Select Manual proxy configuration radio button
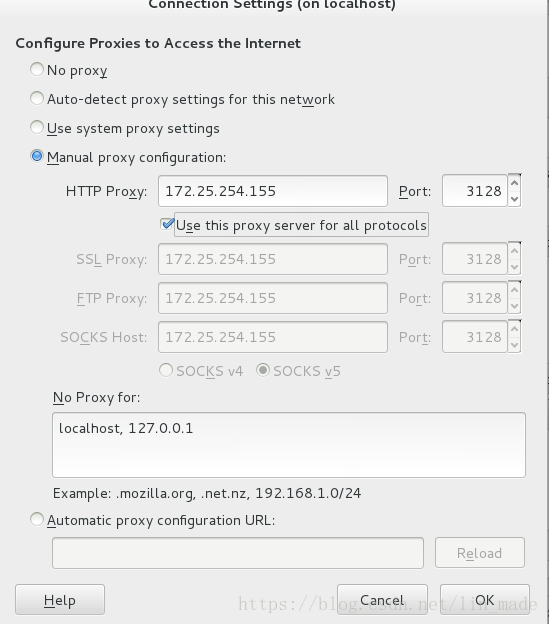This screenshot has height=624, width=549. click(37, 156)
